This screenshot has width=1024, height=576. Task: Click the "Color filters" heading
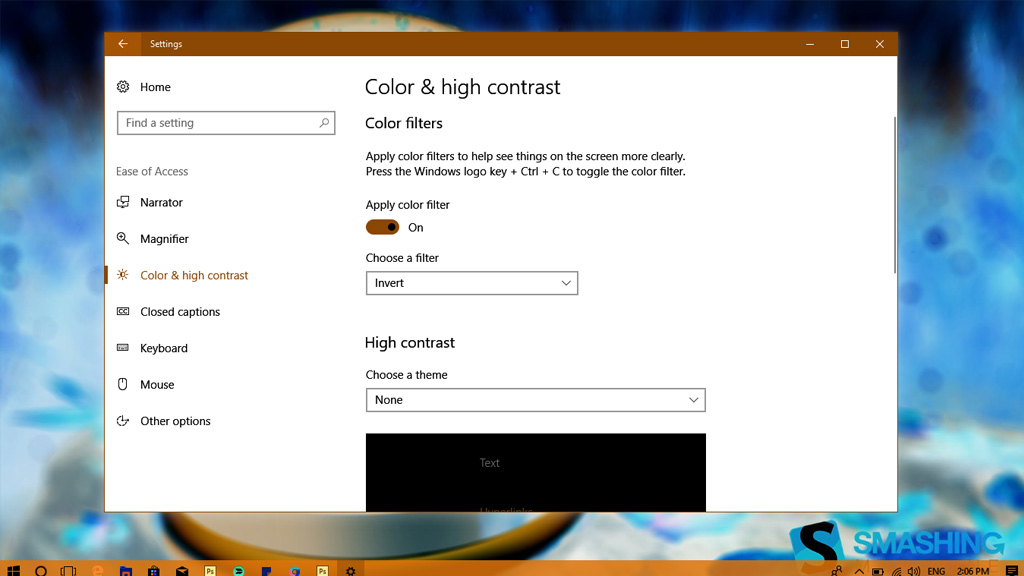(404, 123)
